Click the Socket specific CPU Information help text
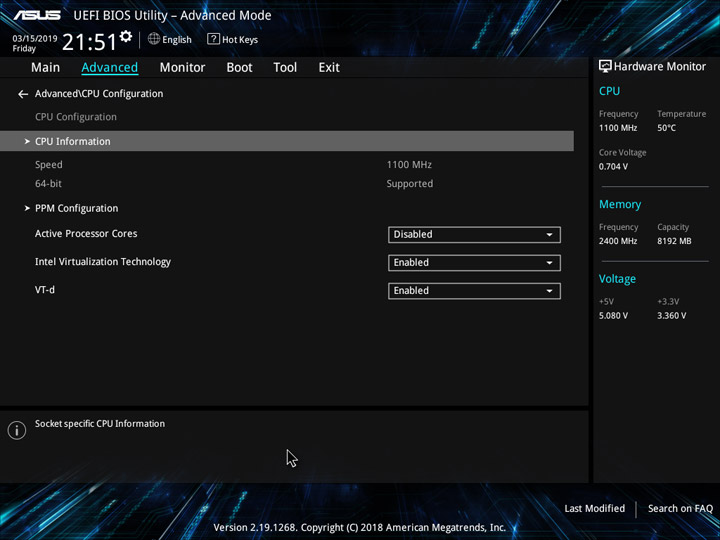 point(100,424)
